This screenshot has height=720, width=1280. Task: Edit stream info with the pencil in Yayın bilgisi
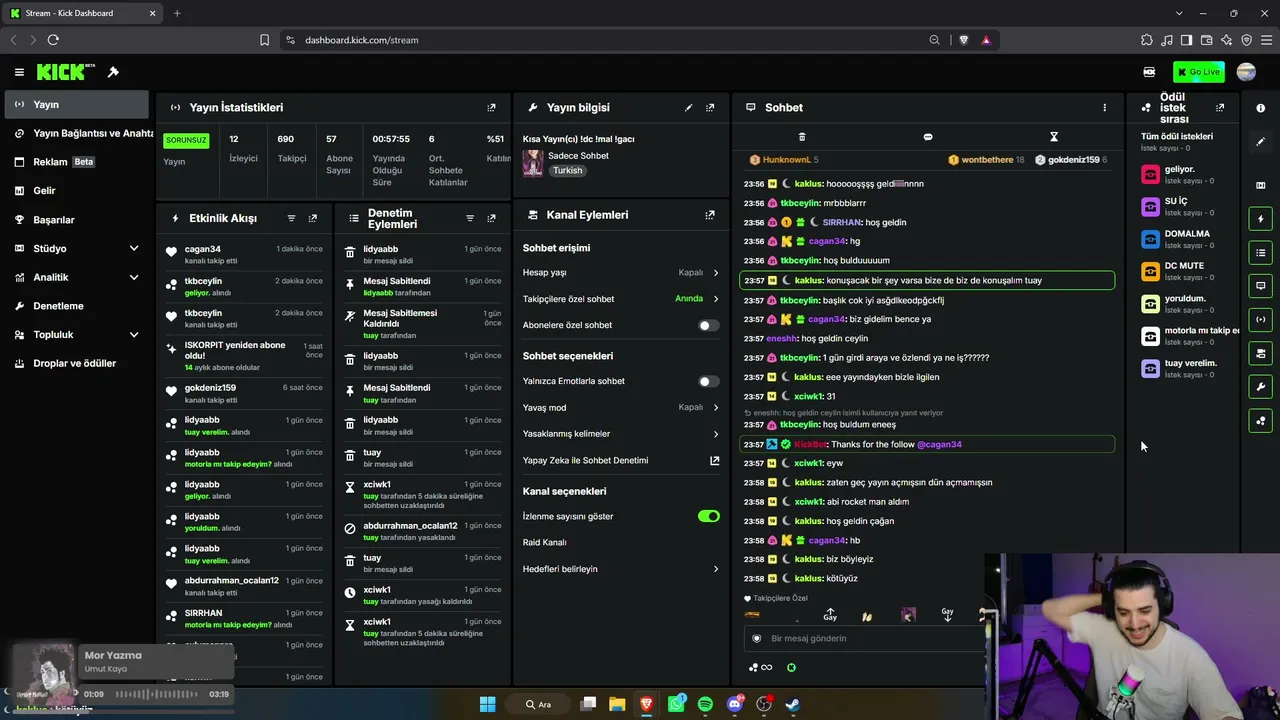click(x=688, y=108)
